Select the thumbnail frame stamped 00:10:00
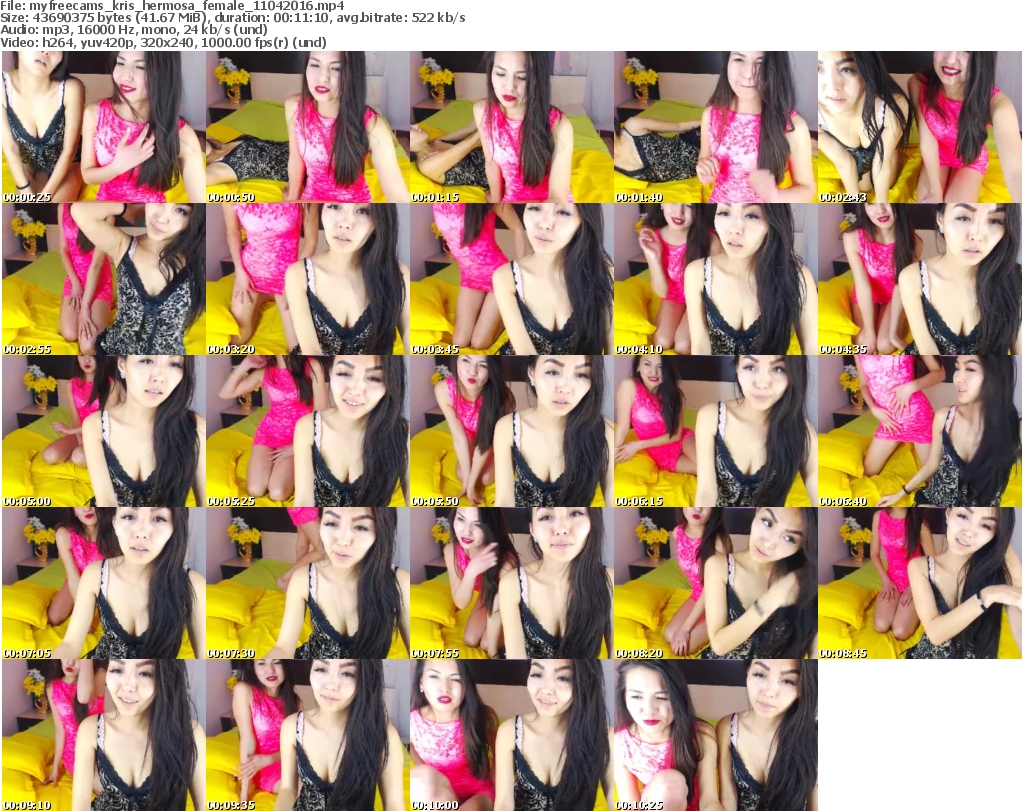This screenshot has width=1024, height=811. 511,735
